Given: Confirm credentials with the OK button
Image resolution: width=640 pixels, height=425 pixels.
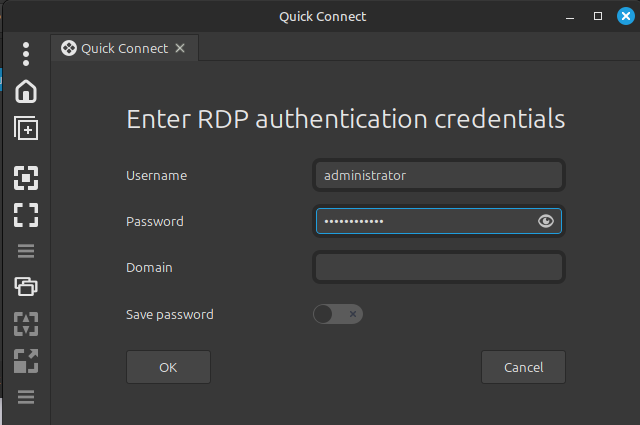Looking at the screenshot, I should click(x=169, y=367).
